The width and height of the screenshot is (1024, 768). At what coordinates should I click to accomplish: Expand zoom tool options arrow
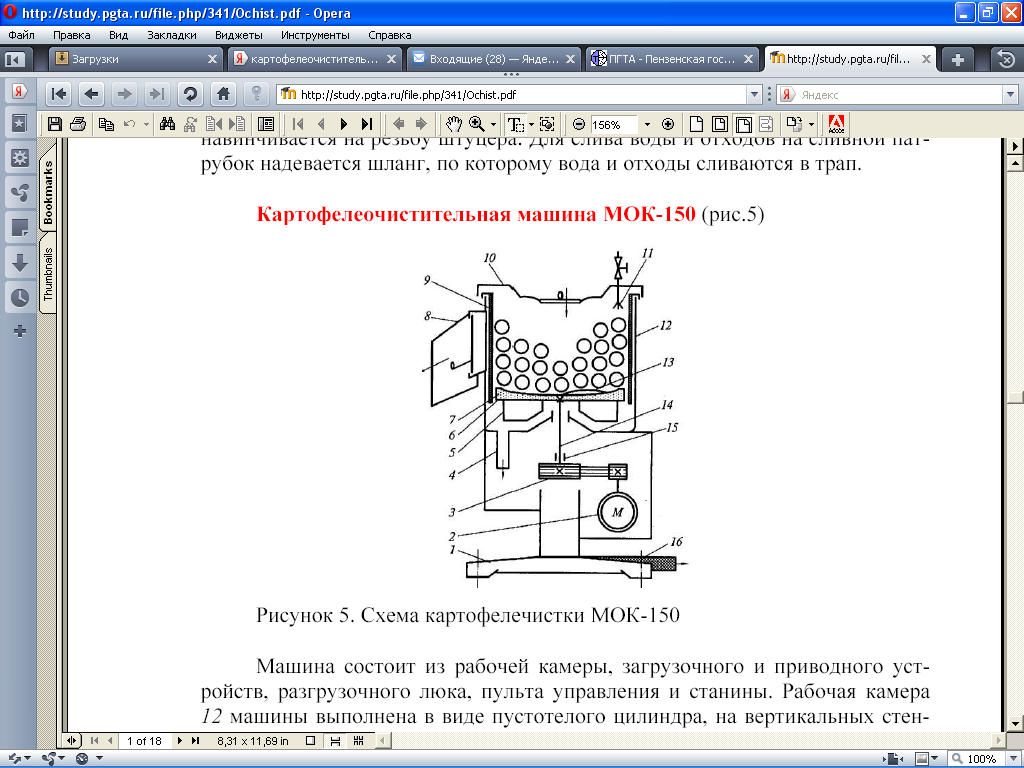[x=493, y=124]
